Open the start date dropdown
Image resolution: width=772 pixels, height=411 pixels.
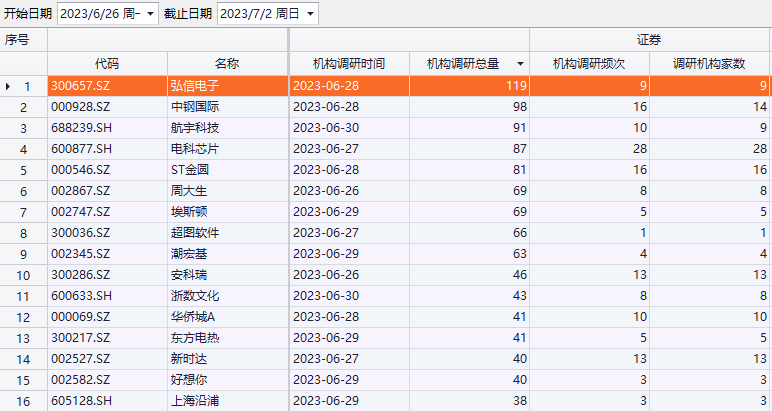[150, 14]
